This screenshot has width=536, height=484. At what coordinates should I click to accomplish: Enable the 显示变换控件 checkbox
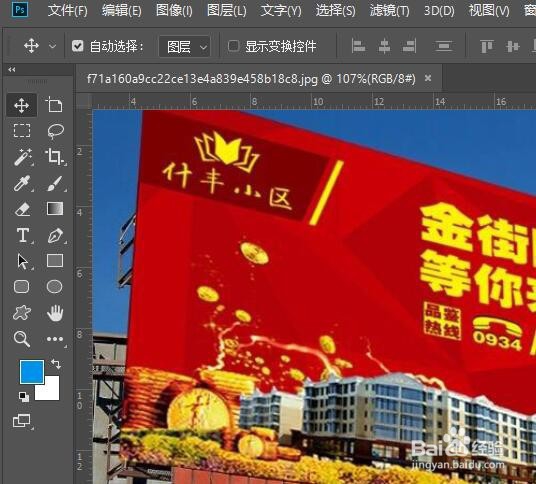point(233,45)
